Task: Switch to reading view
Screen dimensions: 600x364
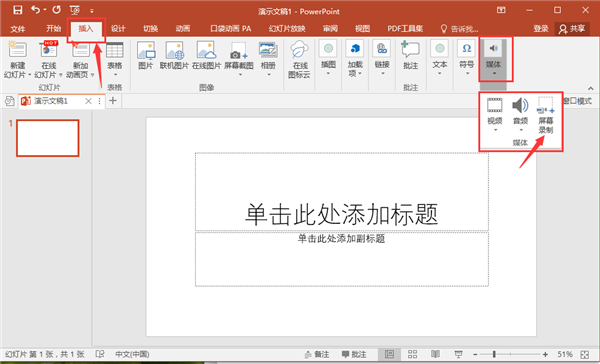Action: [x=435, y=354]
